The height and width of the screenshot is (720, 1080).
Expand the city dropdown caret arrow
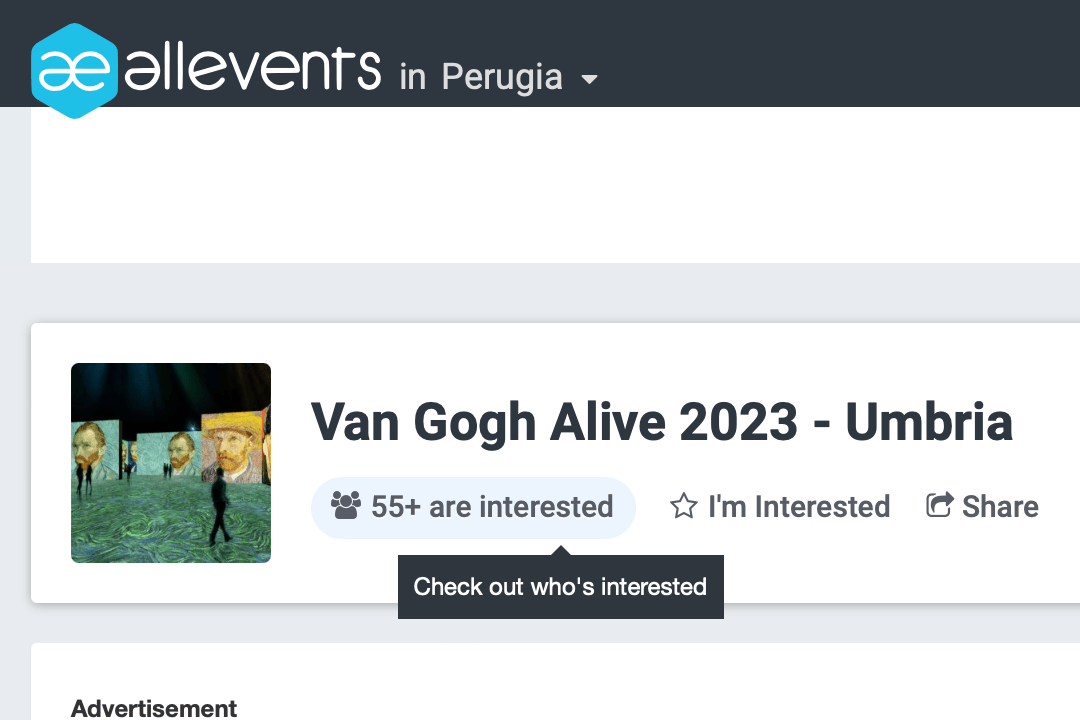590,79
